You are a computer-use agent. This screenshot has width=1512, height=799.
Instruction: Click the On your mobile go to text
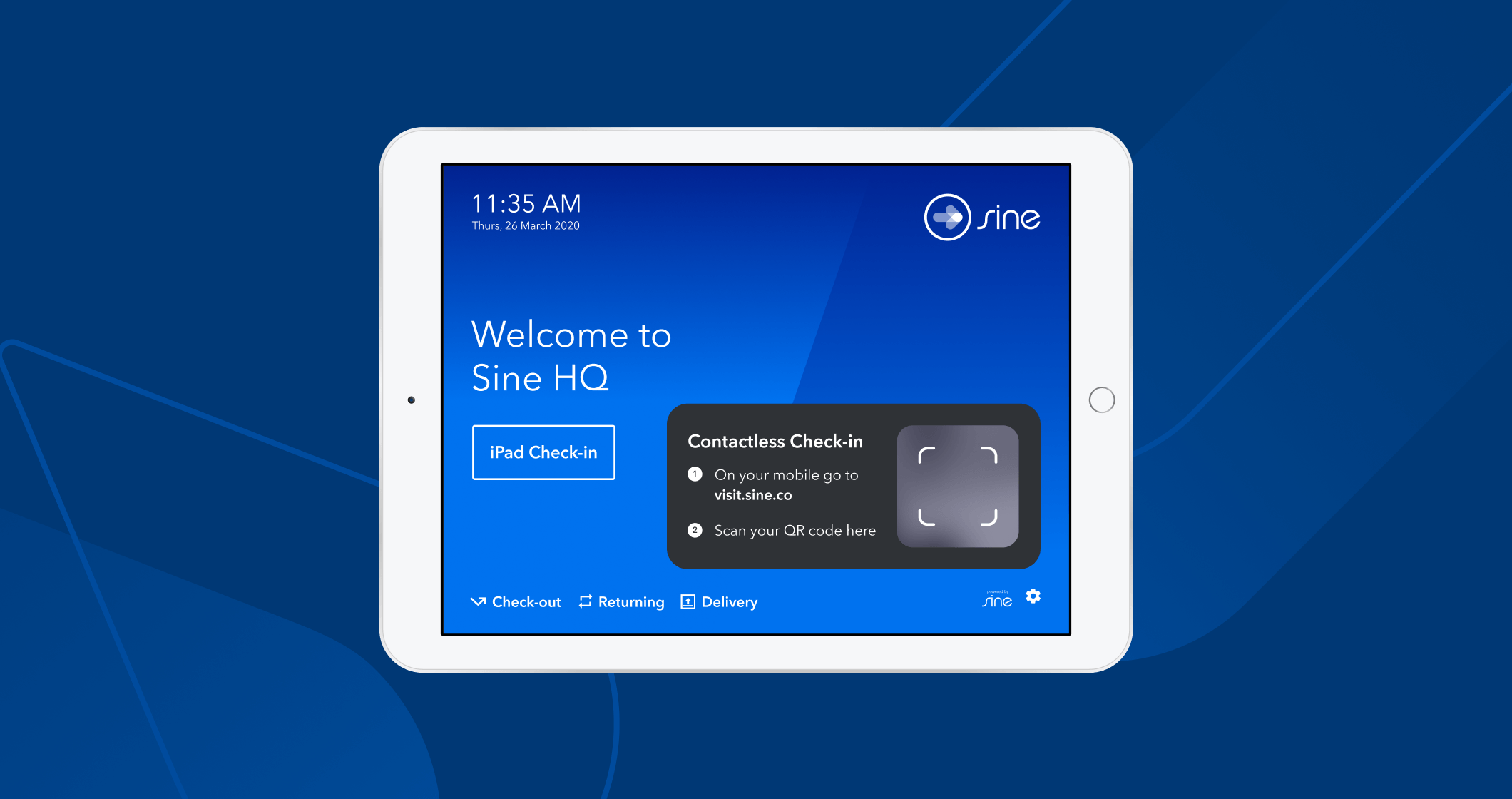coord(787,475)
